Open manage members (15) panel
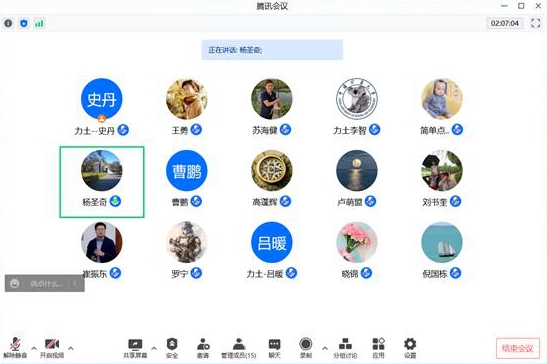 coord(239,348)
